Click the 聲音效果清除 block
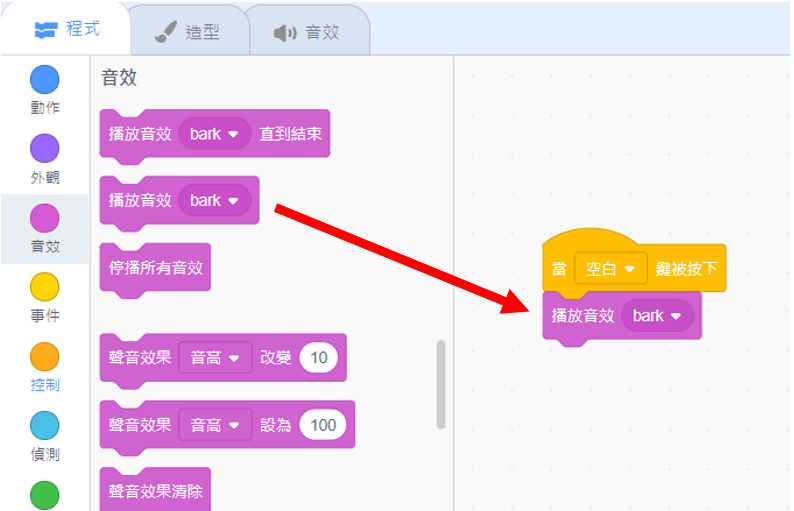Image resolution: width=794 pixels, height=511 pixels. tap(155, 490)
